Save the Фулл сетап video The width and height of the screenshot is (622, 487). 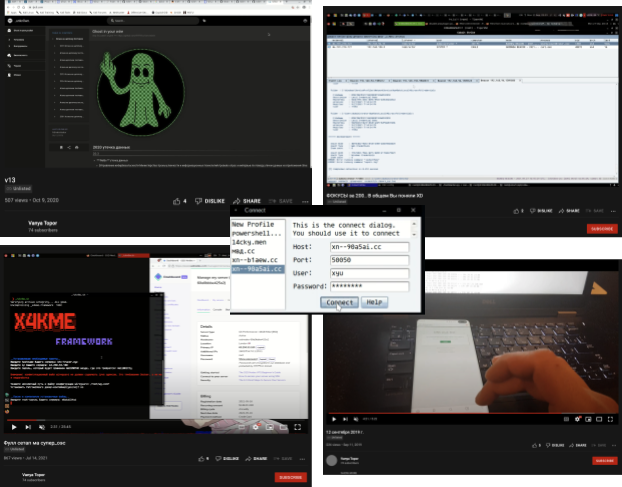[x=283, y=458]
